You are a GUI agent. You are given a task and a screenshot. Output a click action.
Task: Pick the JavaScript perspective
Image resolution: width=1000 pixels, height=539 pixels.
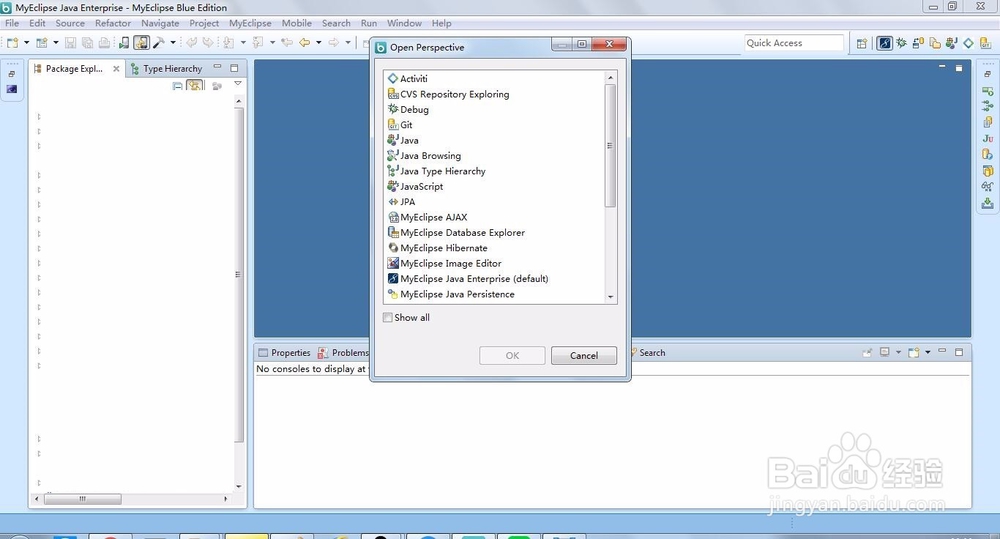click(x=415, y=186)
